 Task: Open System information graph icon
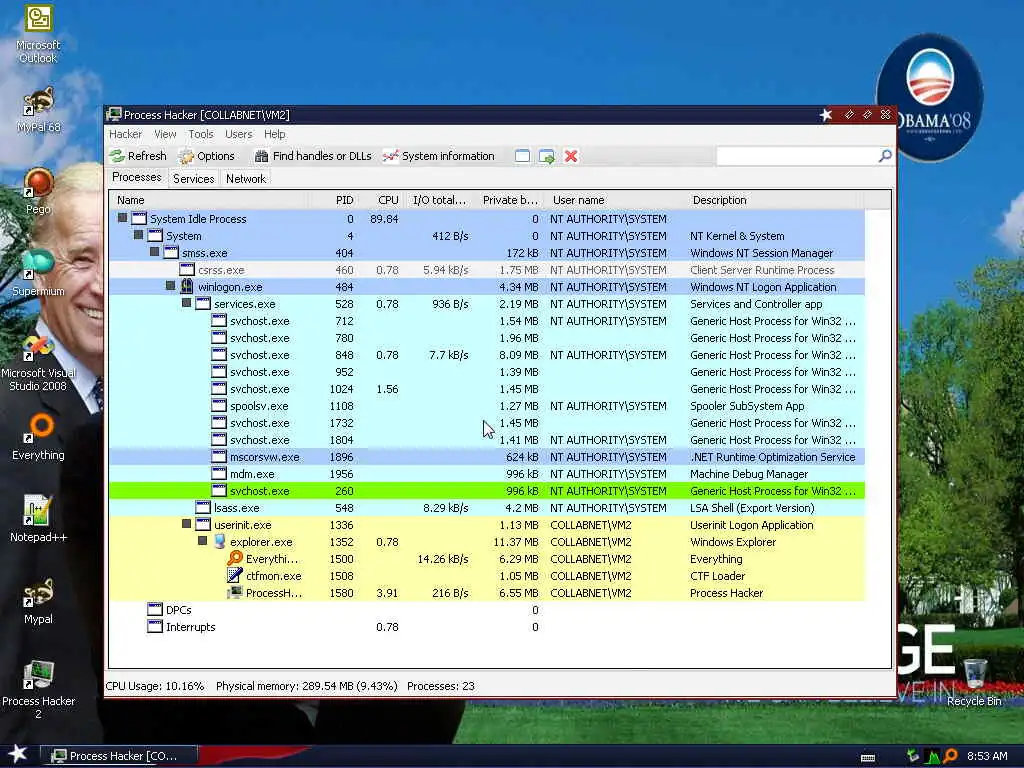point(391,156)
